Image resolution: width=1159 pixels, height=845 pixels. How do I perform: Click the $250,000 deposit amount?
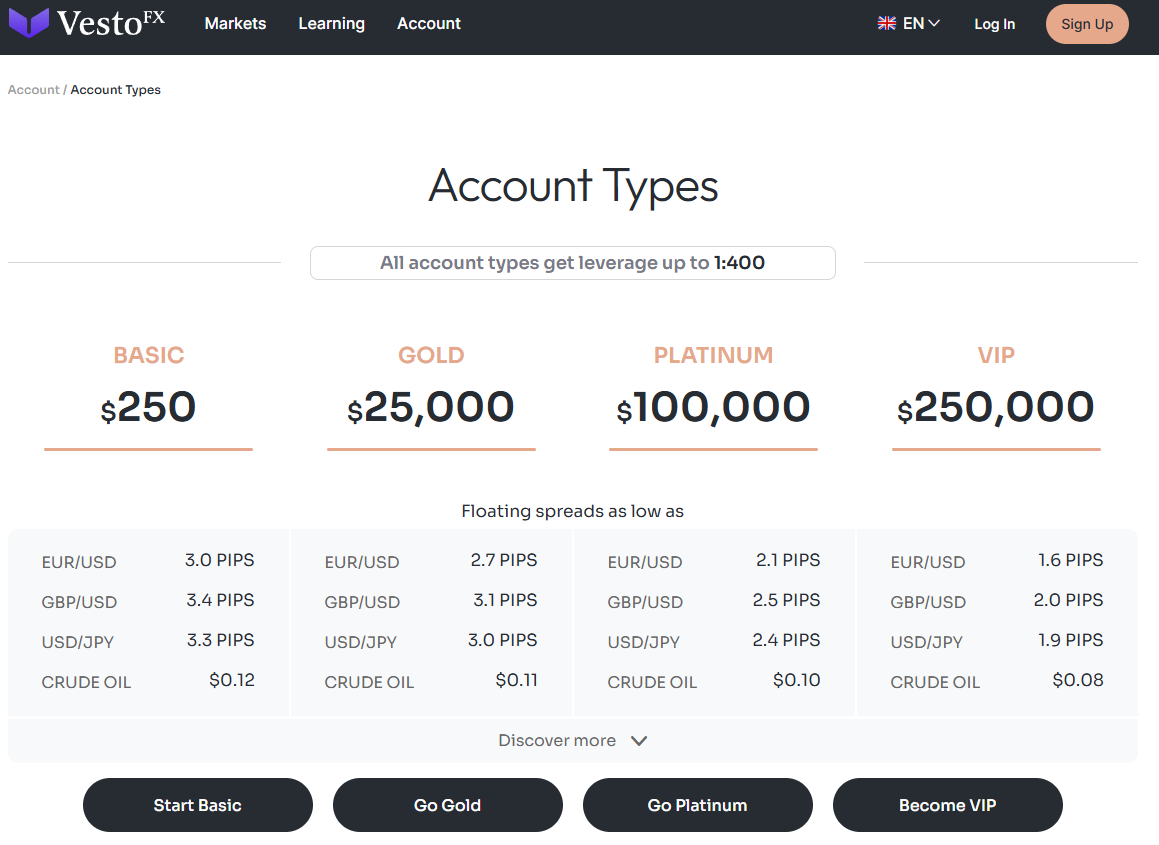tap(996, 407)
